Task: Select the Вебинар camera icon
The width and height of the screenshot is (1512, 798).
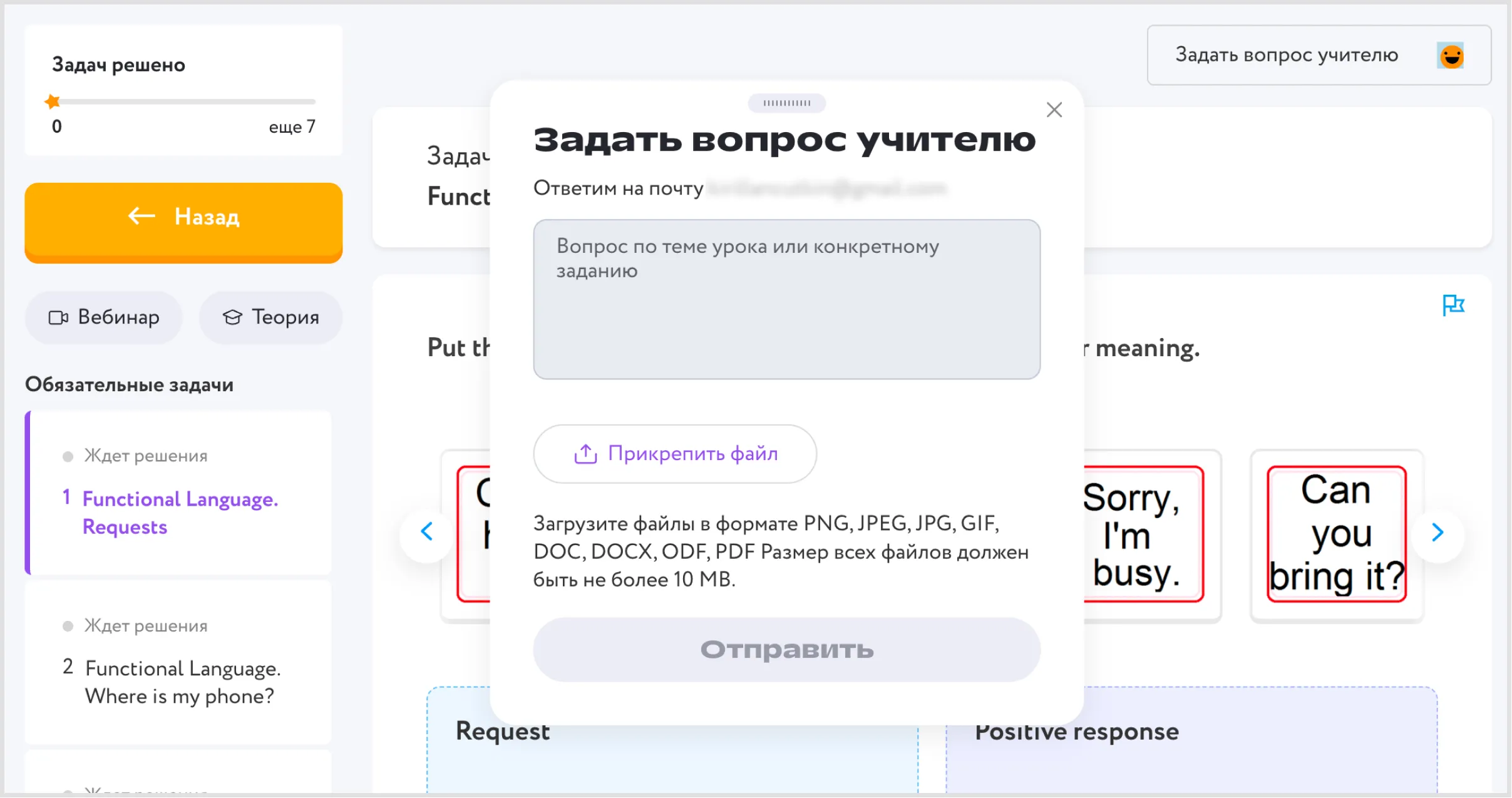Action: tap(59, 317)
